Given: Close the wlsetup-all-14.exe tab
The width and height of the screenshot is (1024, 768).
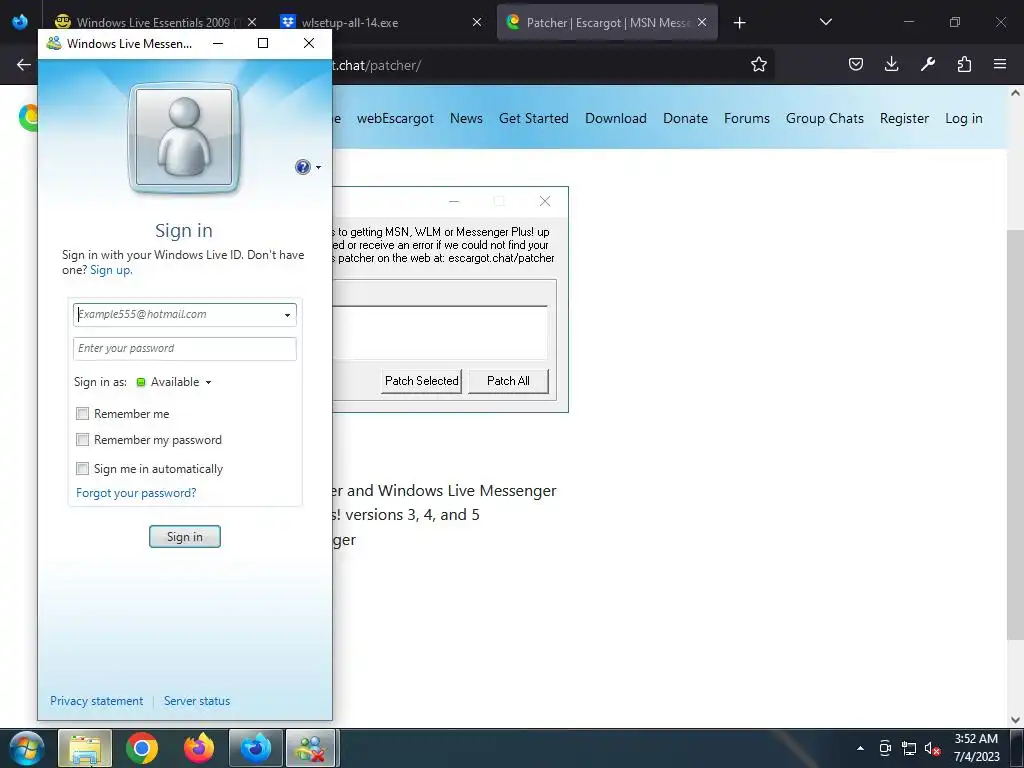Looking at the screenshot, I should [477, 22].
